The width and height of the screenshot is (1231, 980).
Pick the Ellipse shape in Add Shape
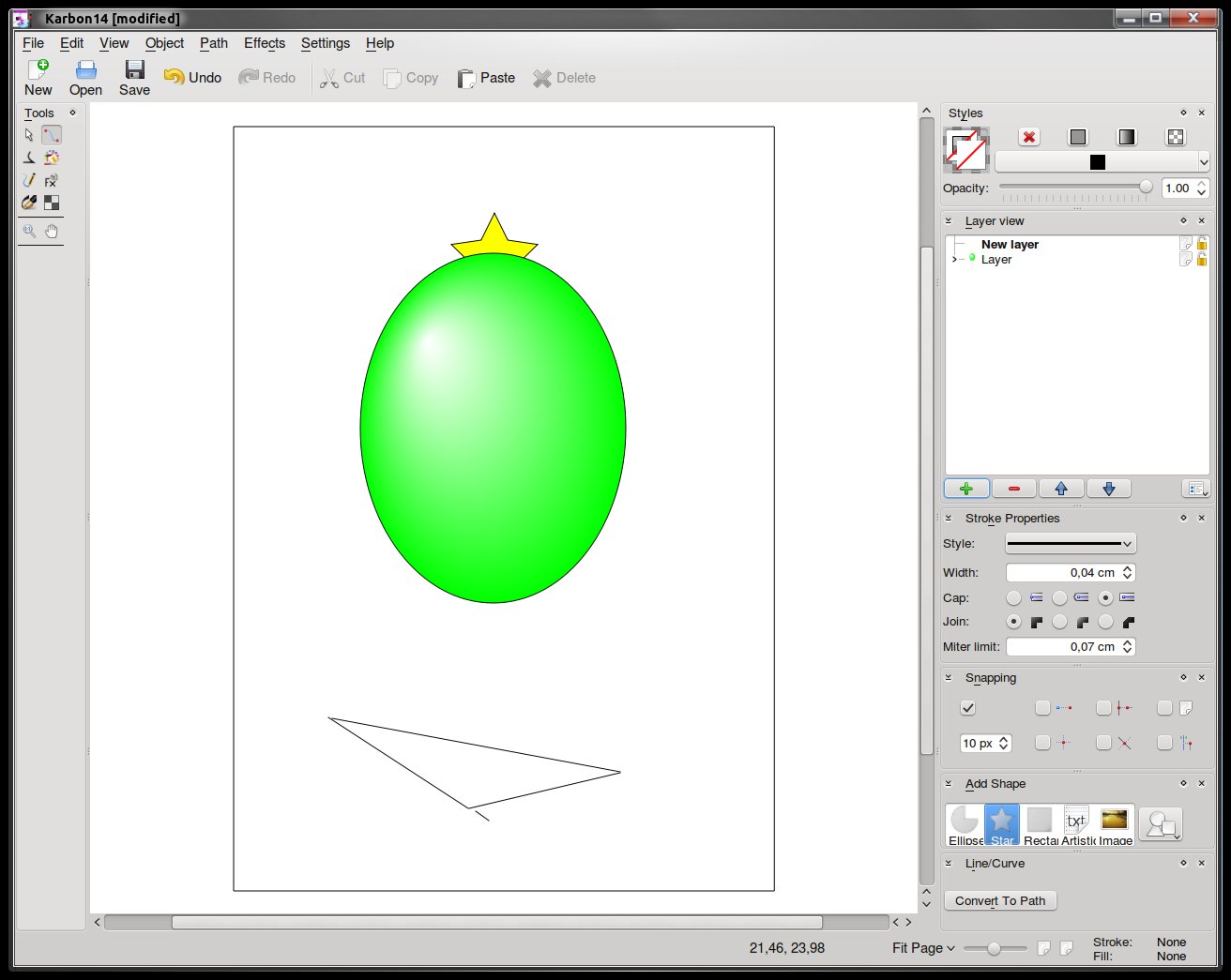(x=965, y=825)
